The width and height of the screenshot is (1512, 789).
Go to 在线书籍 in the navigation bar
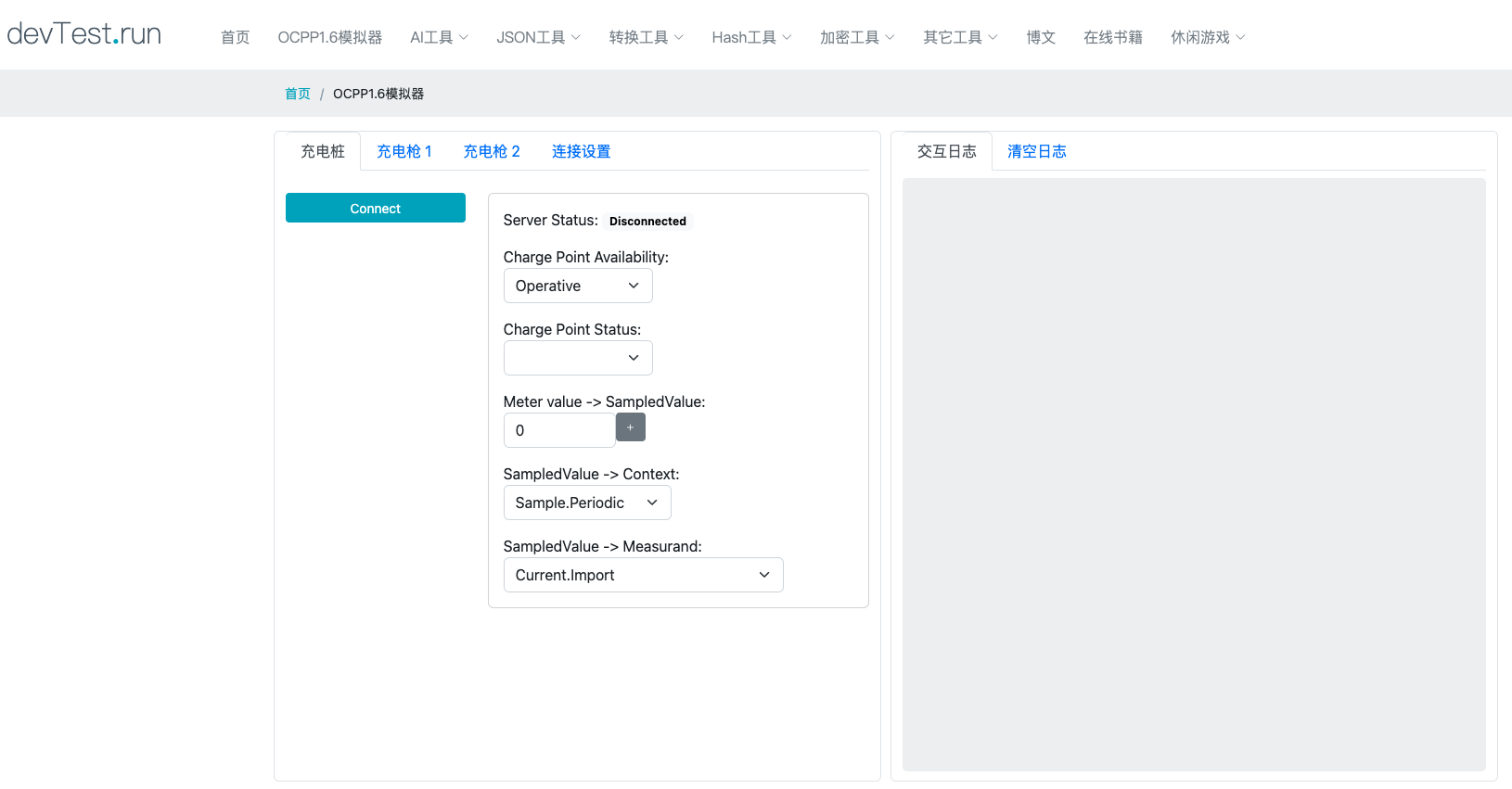coord(1112,37)
